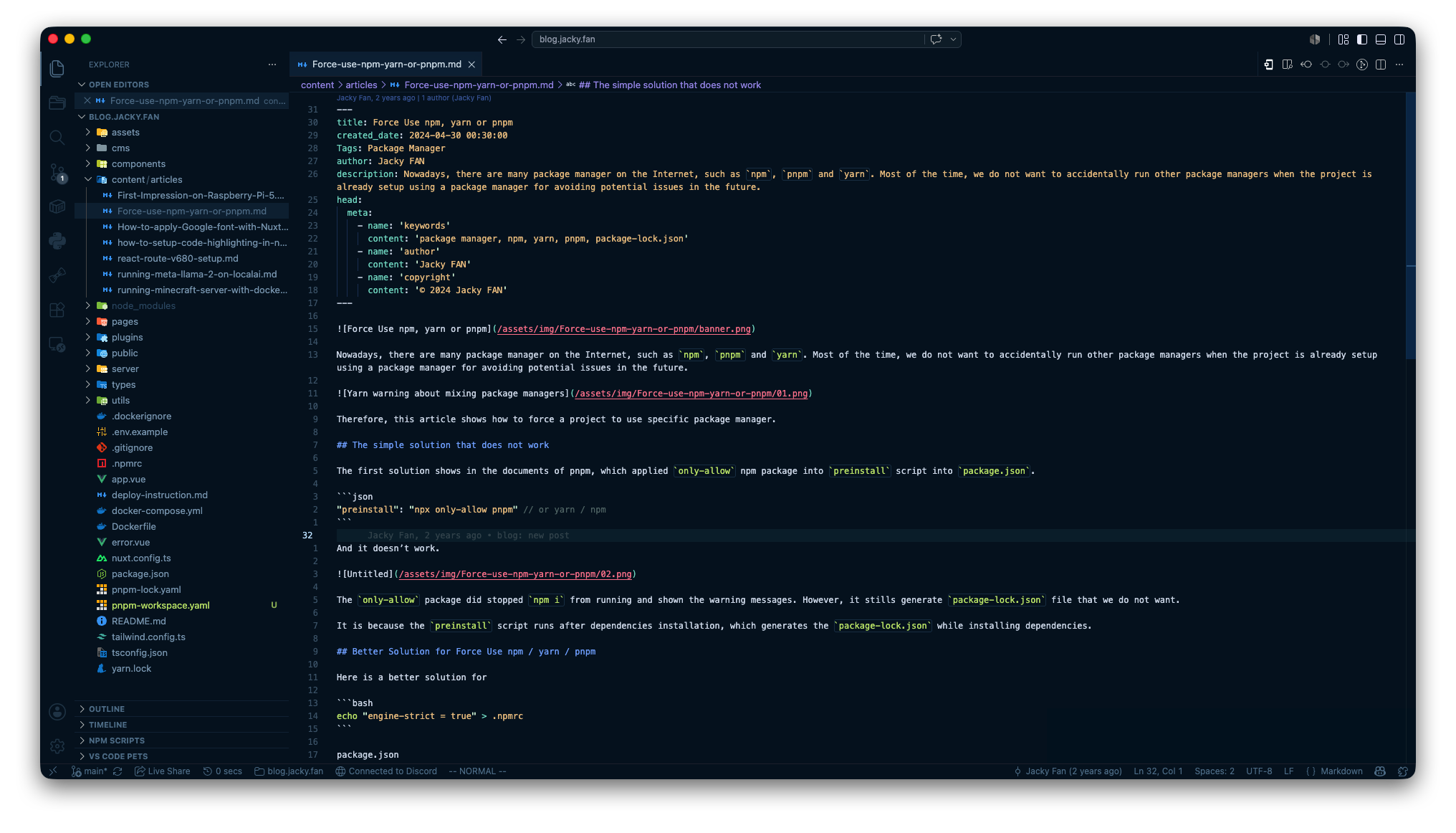This screenshot has width=1456, height=833.
Task: Go to next change revision icon
Action: coord(1344,65)
